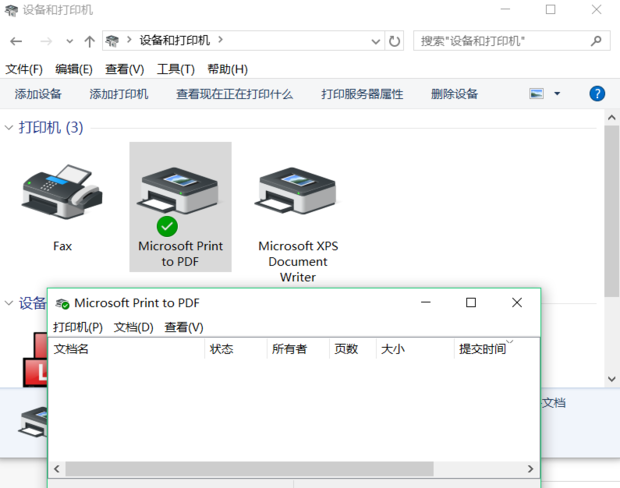The width and height of the screenshot is (620, 488).
Task: Select the Fax printer icon
Action: pyautogui.click(x=62, y=192)
